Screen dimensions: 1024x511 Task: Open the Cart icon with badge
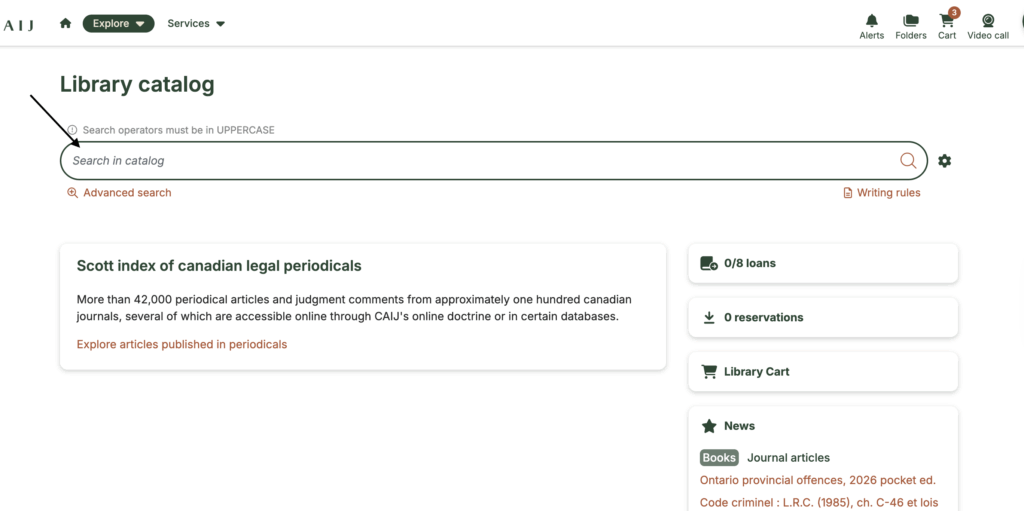point(946,21)
